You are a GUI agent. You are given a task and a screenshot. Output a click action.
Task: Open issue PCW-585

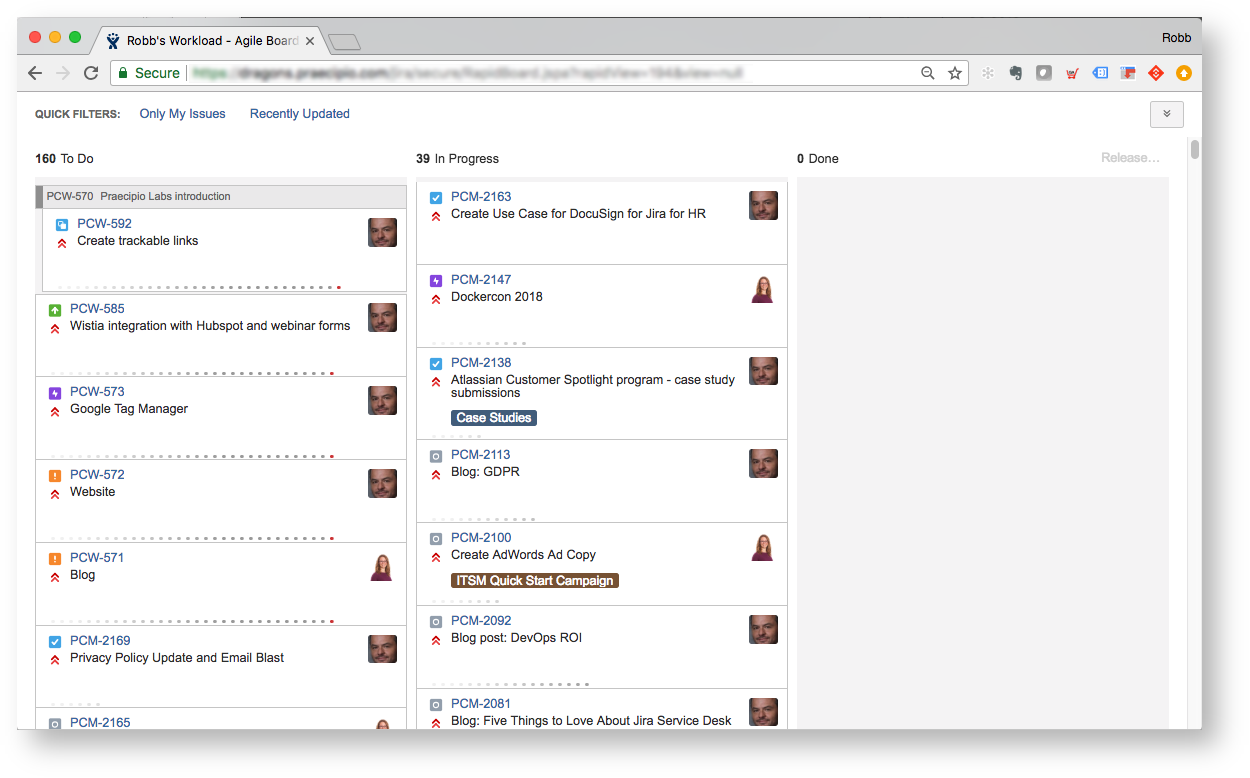click(97, 309)
